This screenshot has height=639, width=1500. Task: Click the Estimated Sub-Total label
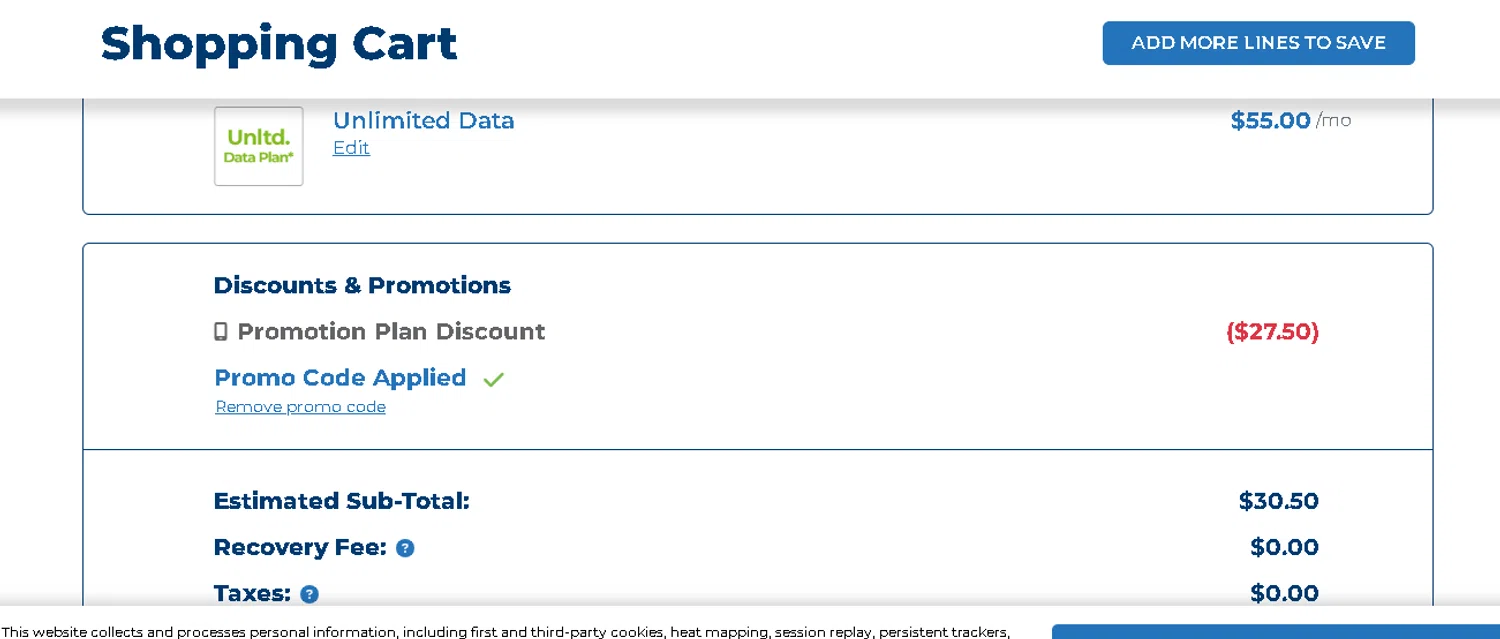[x=342, y=501]
